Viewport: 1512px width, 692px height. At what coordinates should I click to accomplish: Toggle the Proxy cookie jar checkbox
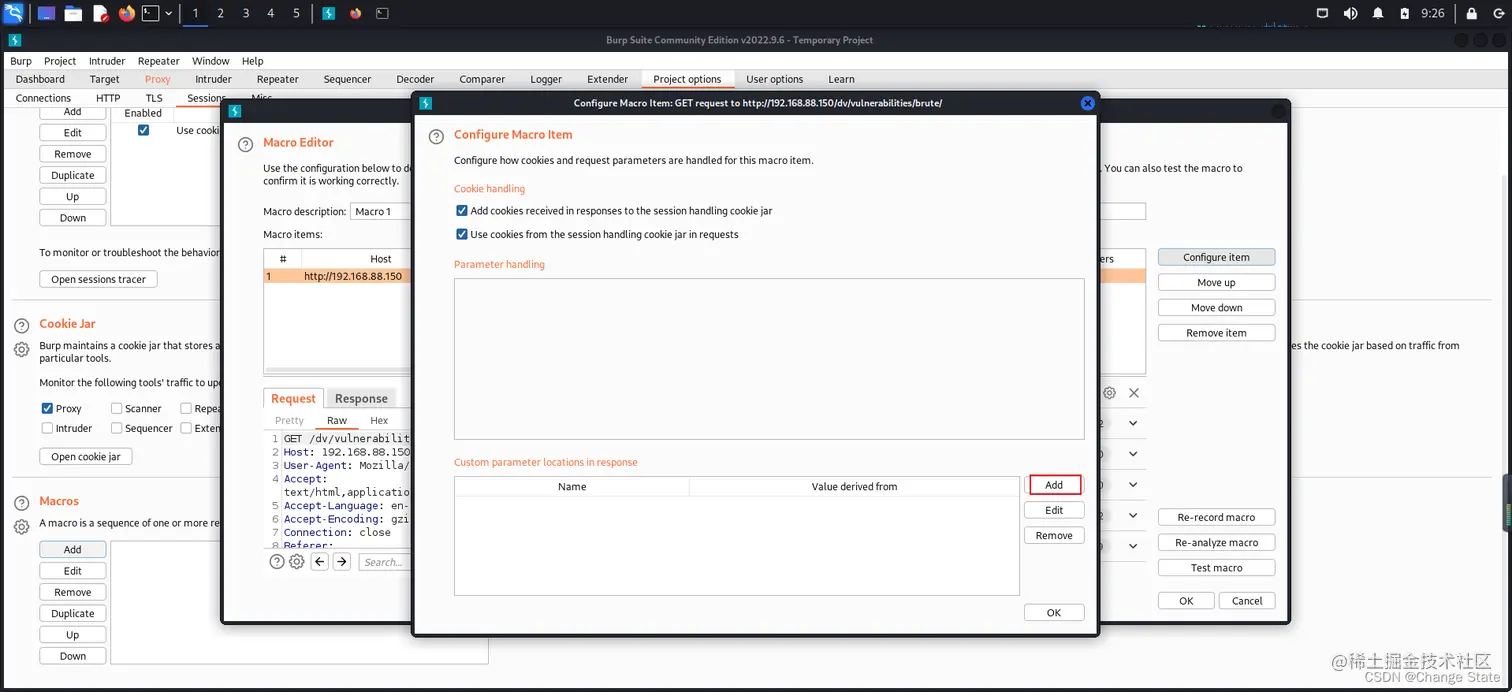point(47,408)
